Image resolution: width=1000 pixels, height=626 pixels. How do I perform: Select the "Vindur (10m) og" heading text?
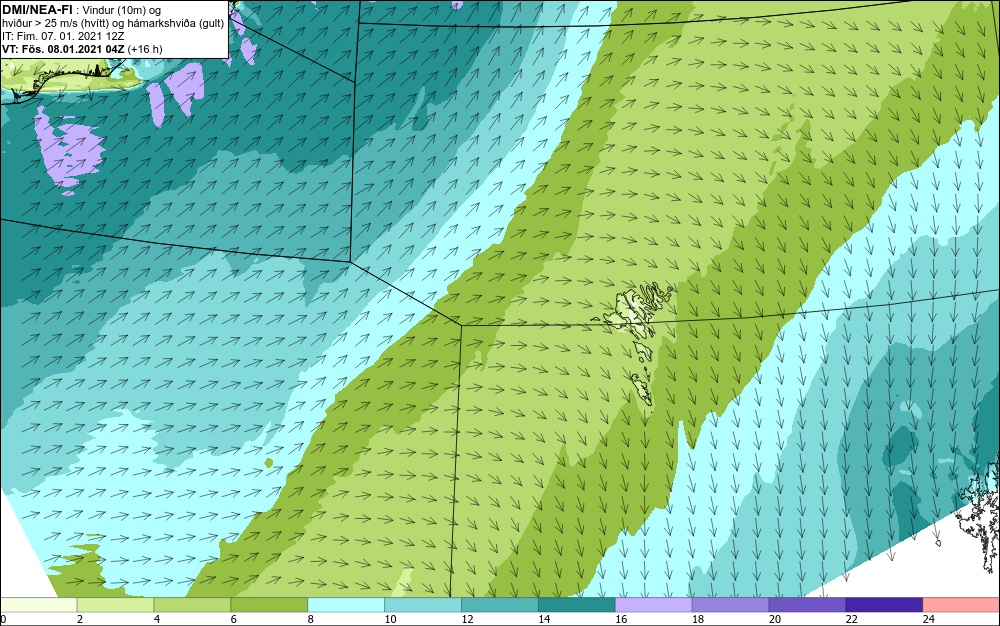coord(123,9)
